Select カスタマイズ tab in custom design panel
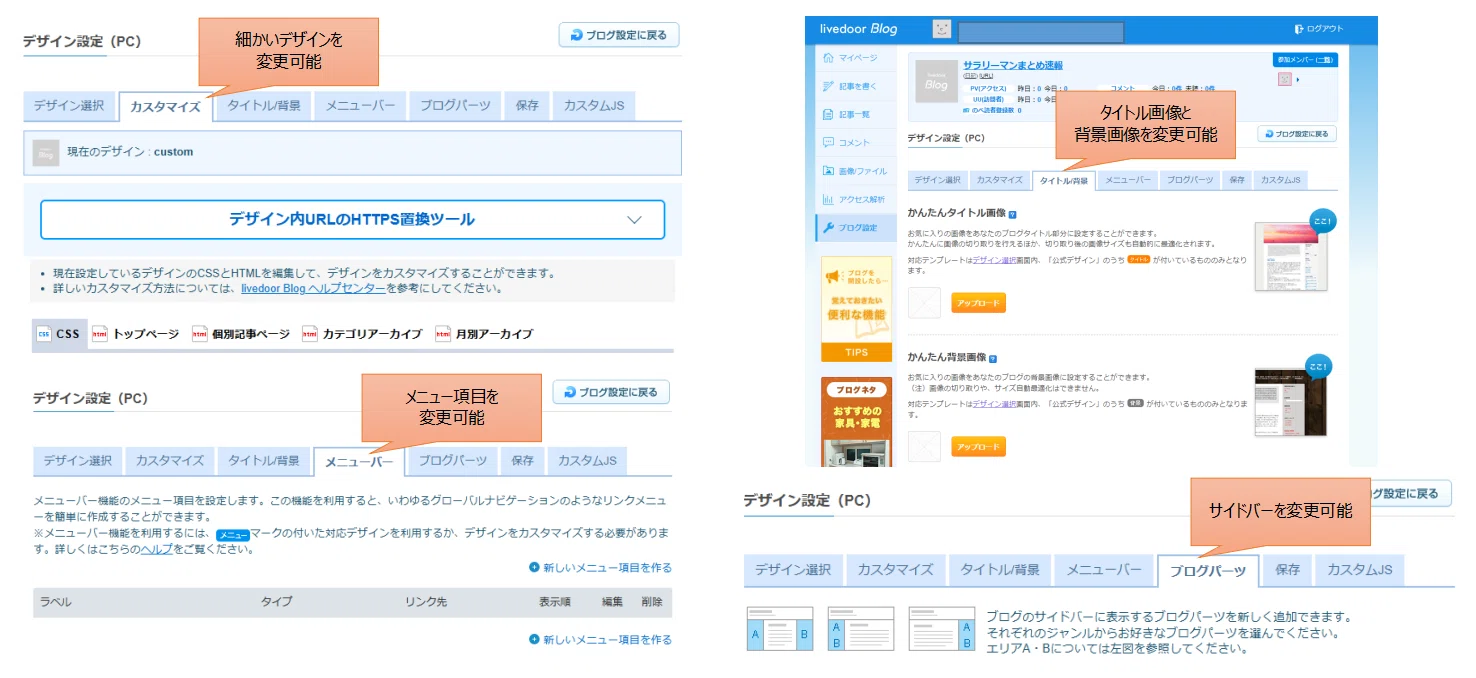 pyautogui.click(x=165, y=107)
